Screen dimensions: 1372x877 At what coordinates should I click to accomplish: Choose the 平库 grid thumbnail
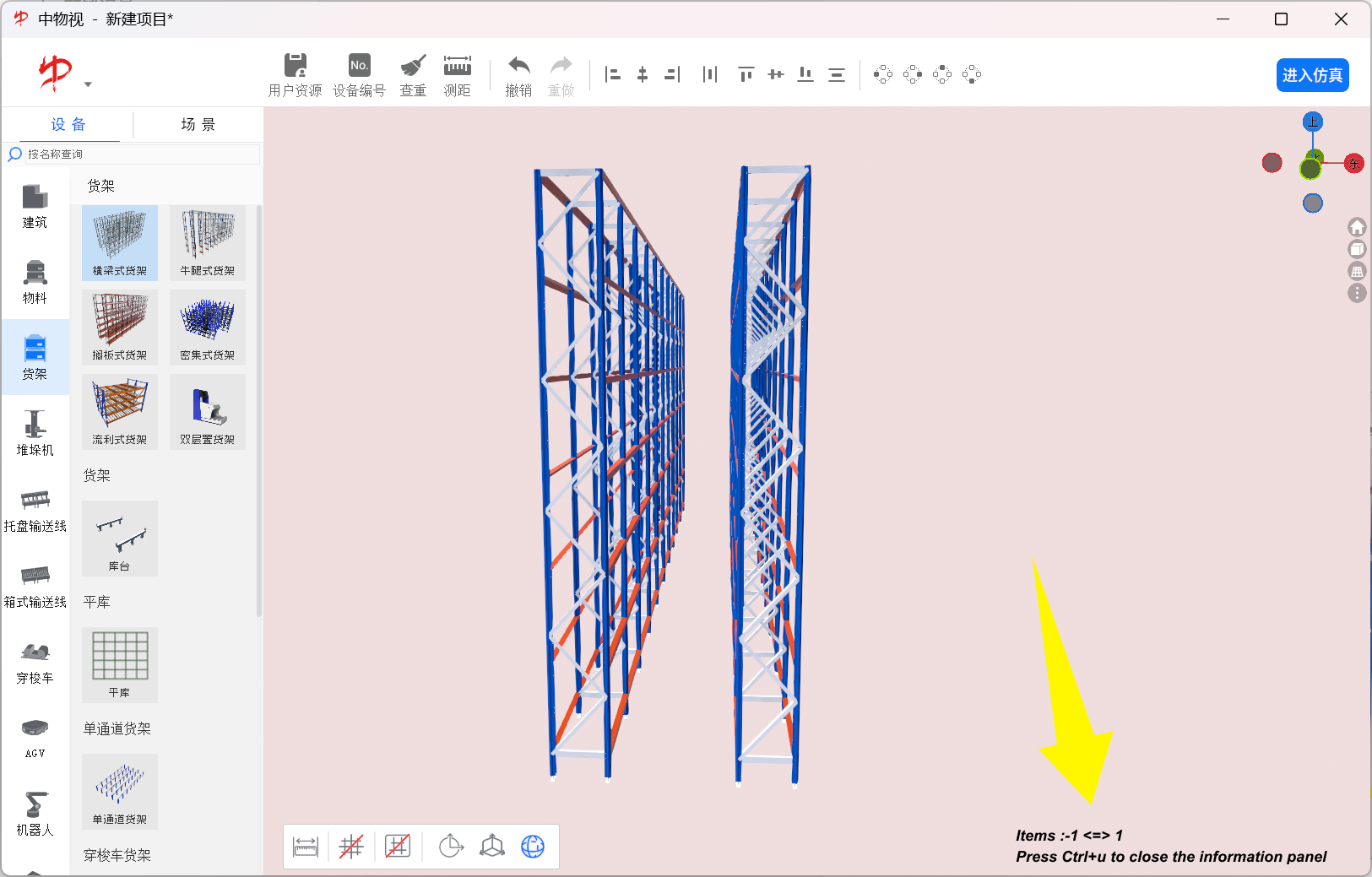click(120, 664)
